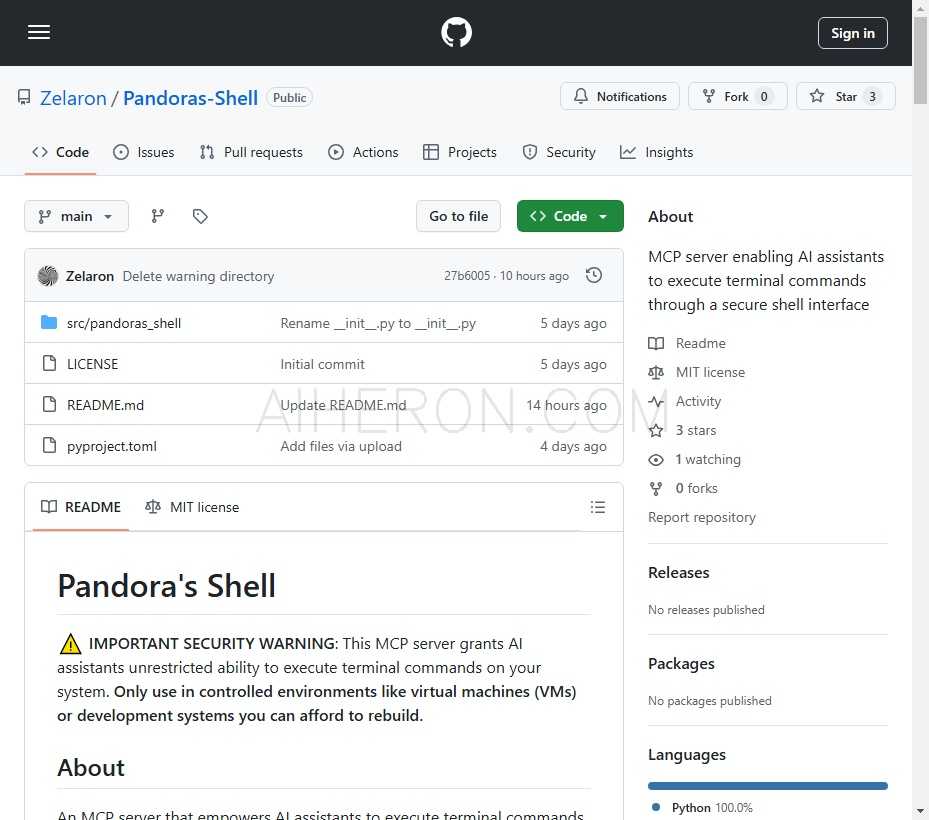Click the pyproject.toml file icon
929x820 pixels.
click(49, 445)
